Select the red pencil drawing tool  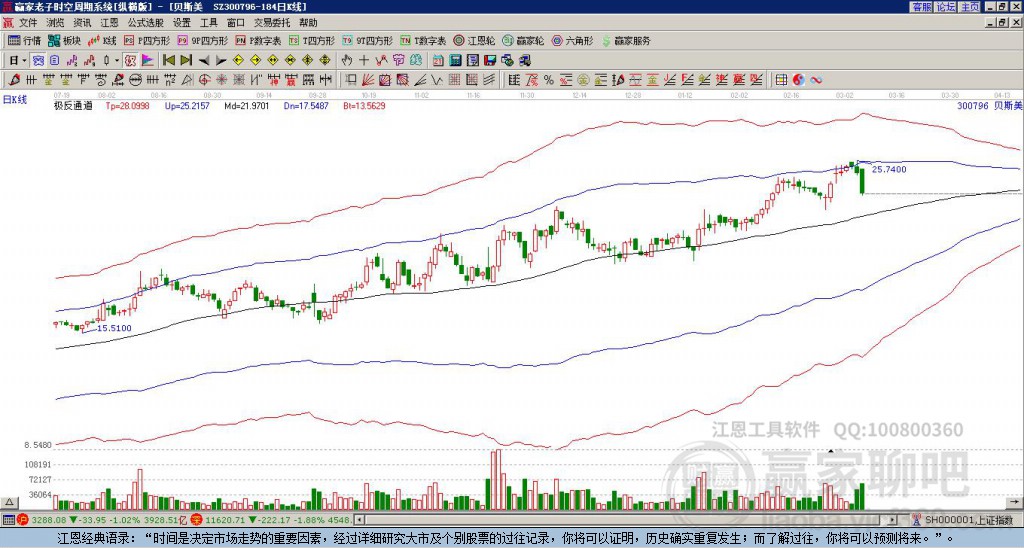pos(14,80)
